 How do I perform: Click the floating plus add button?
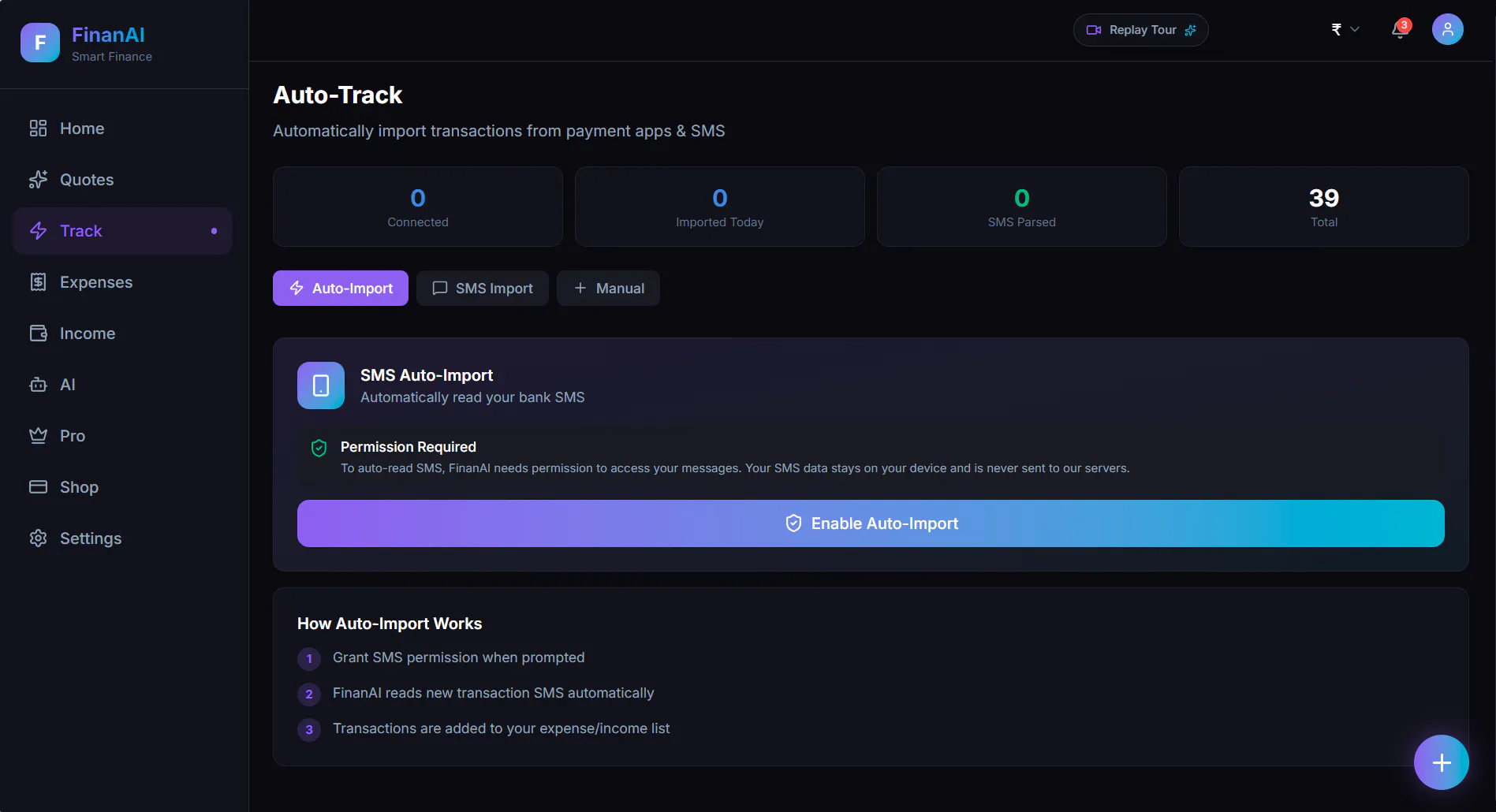[x=1441, y=762]
